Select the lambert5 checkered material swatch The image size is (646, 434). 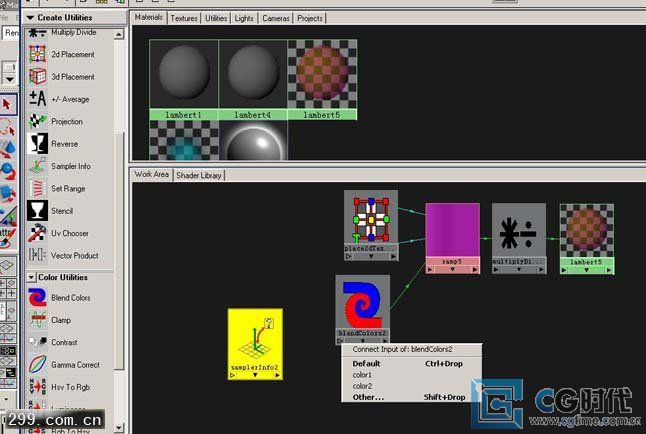[x=322, y=80]
